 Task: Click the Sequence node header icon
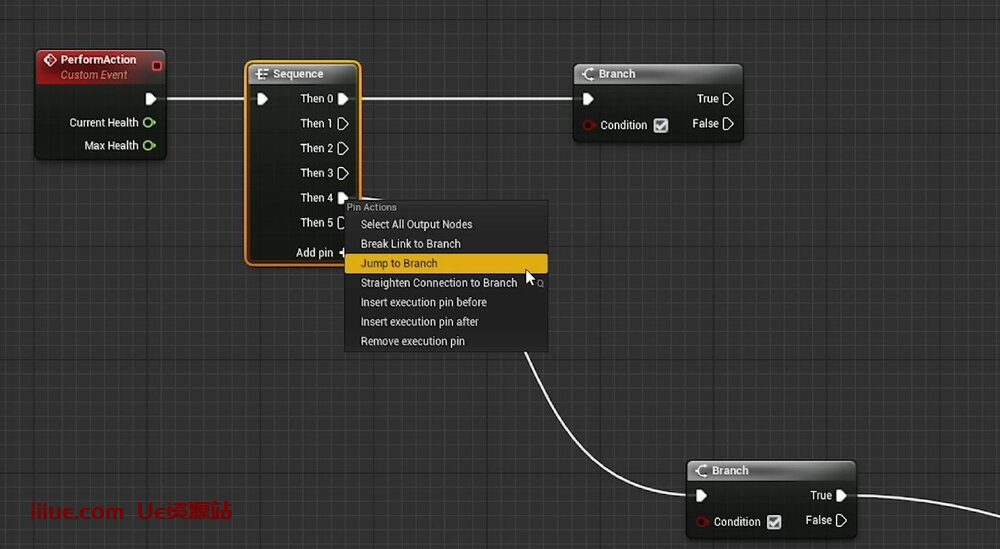261,74
